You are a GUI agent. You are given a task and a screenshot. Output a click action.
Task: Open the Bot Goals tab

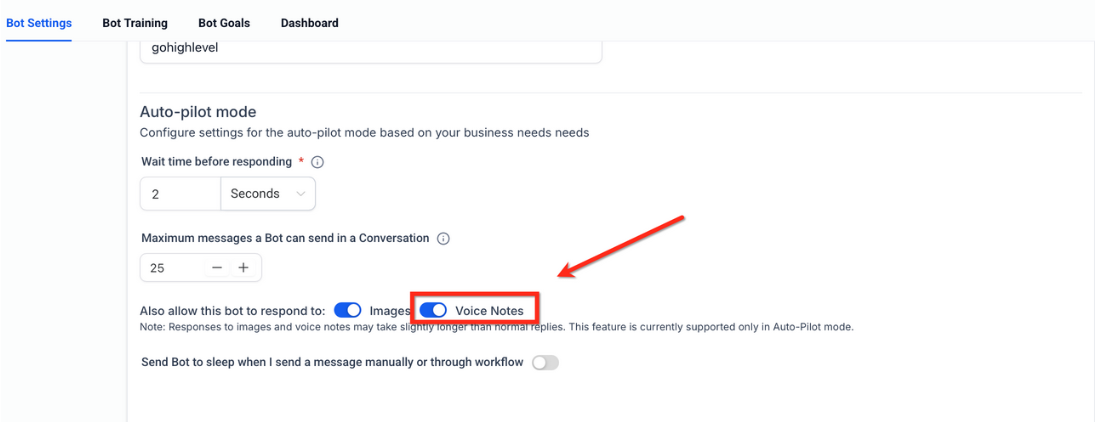(224, 23)
